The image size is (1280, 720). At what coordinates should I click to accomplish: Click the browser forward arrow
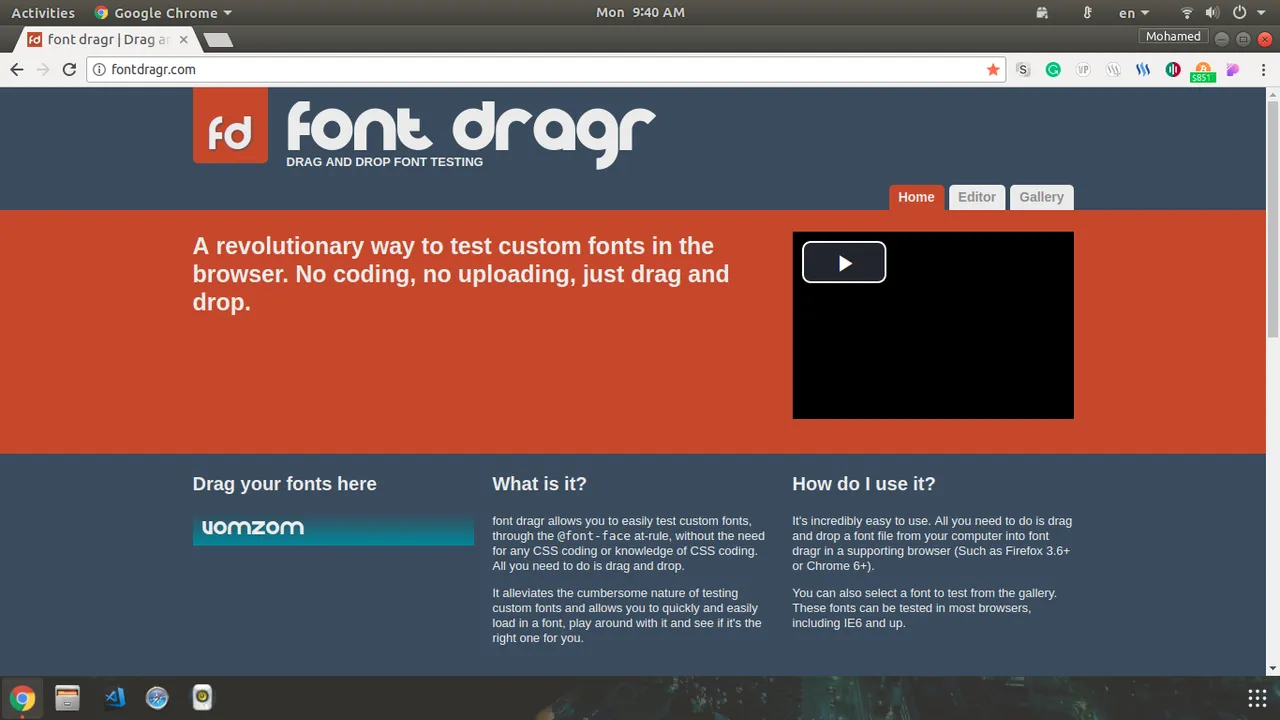pos(43,69)
